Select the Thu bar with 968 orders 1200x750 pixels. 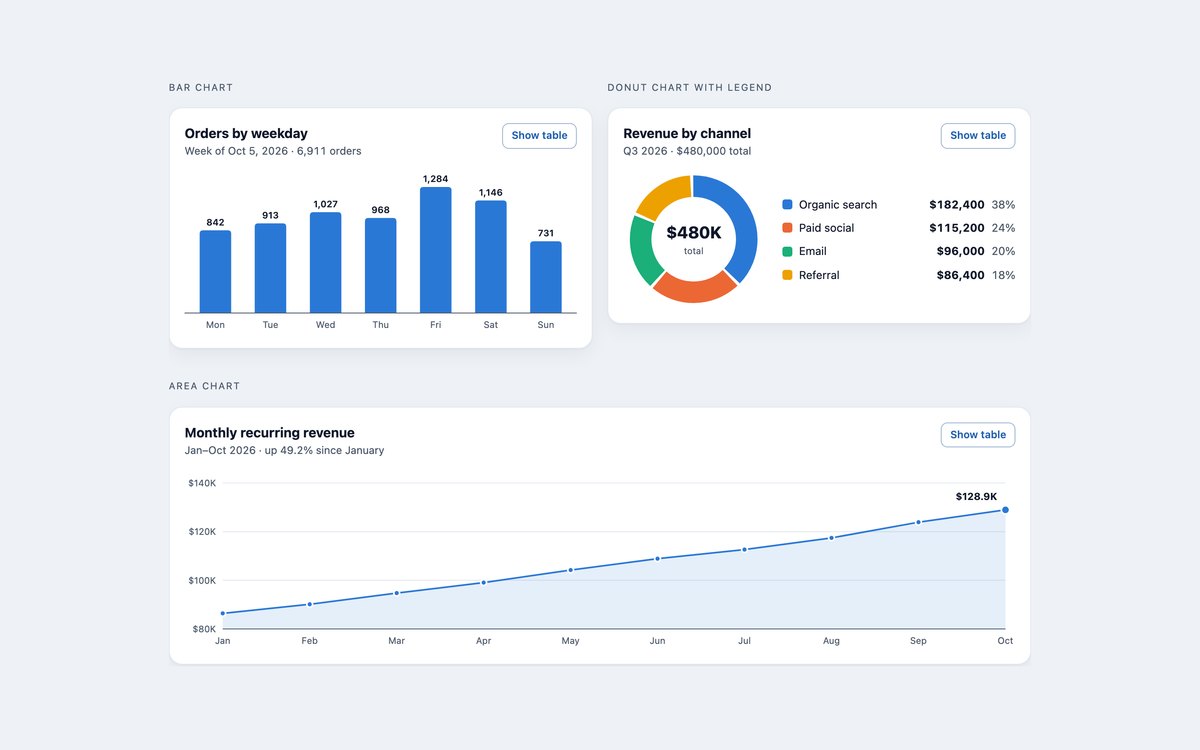tap(380, 266)
